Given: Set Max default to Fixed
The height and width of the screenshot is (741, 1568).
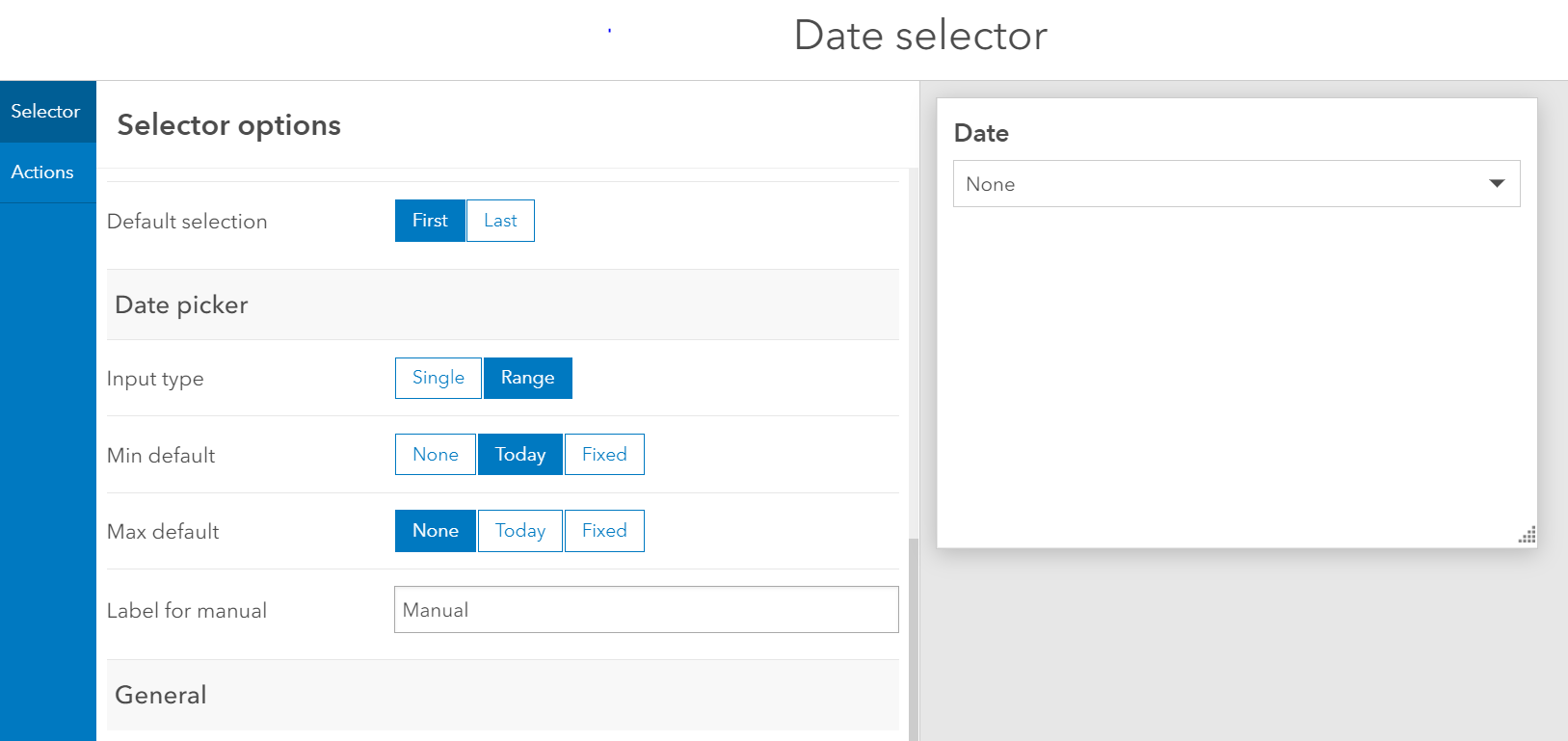Looking at the screenshot, I should 604,531.
